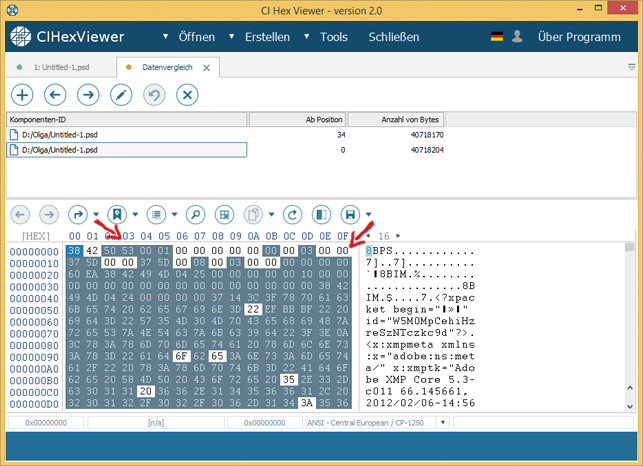The width and height of the screenshot is (643, 466).
Task: Click the highlighted byte 6F in row 00000090
Action: tap(181, 356)
